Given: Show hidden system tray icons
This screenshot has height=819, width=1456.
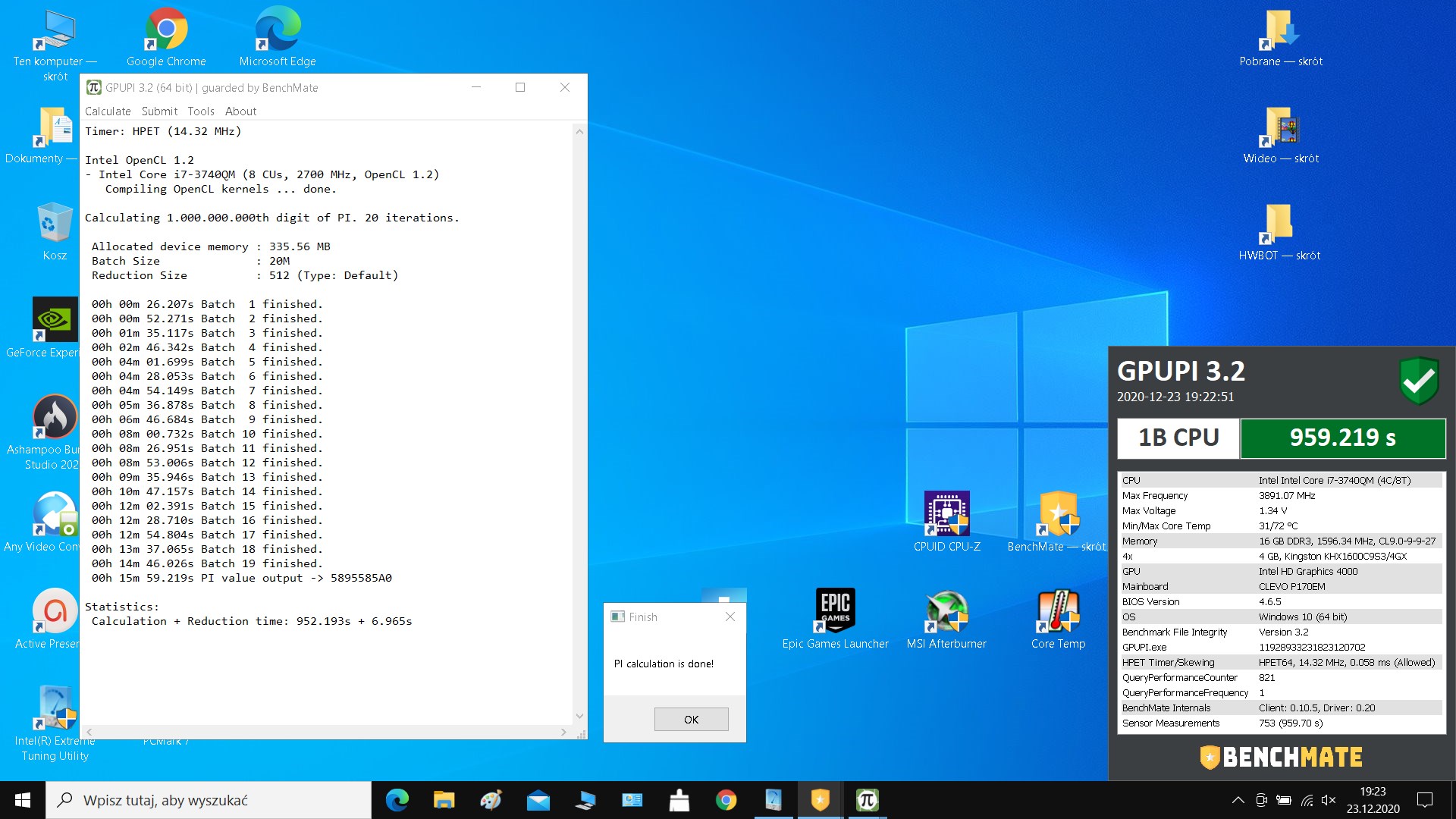Looking at the screenshot, I should pyautogui.click(x=1238, y=800).
